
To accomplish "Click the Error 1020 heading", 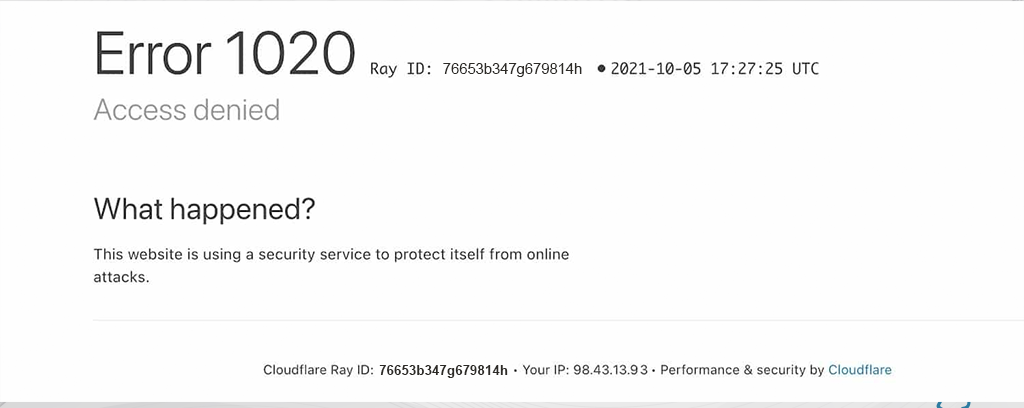I will point(224,54).
